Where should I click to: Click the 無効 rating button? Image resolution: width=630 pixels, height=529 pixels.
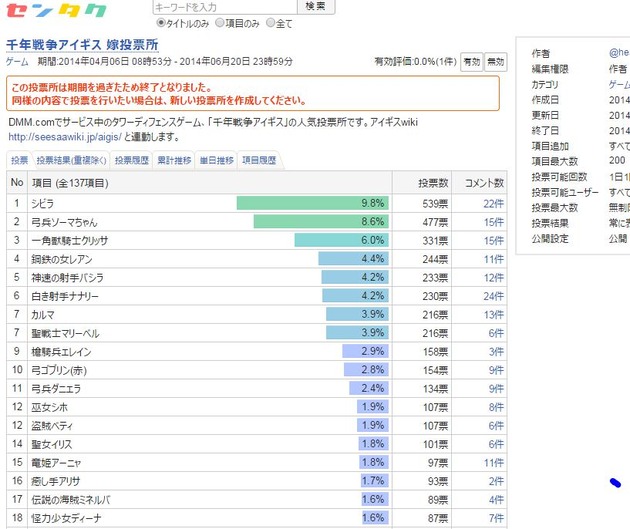[495, 62]
